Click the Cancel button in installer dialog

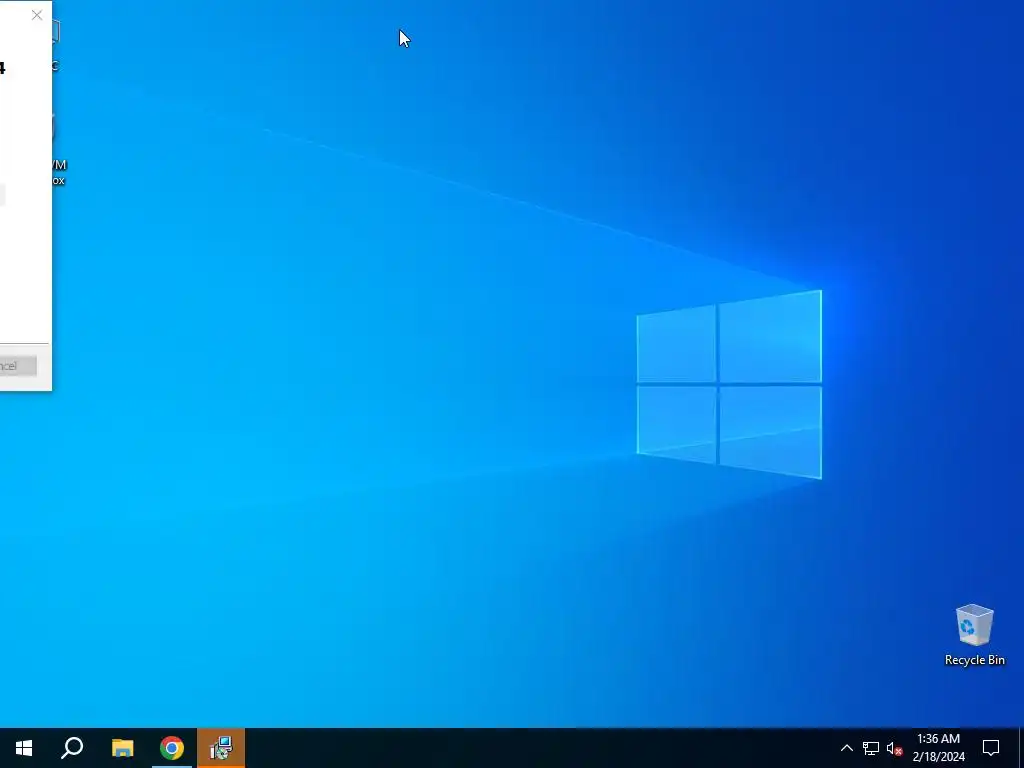(x=18, y=366)
